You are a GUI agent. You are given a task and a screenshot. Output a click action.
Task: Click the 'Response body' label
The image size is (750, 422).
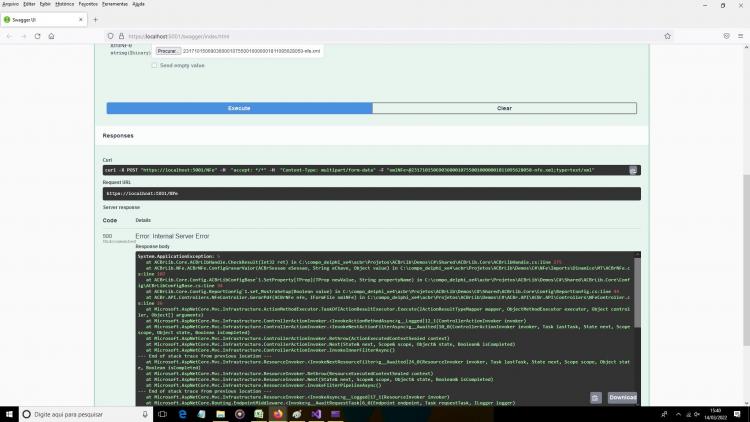click(x=153, y=246)
